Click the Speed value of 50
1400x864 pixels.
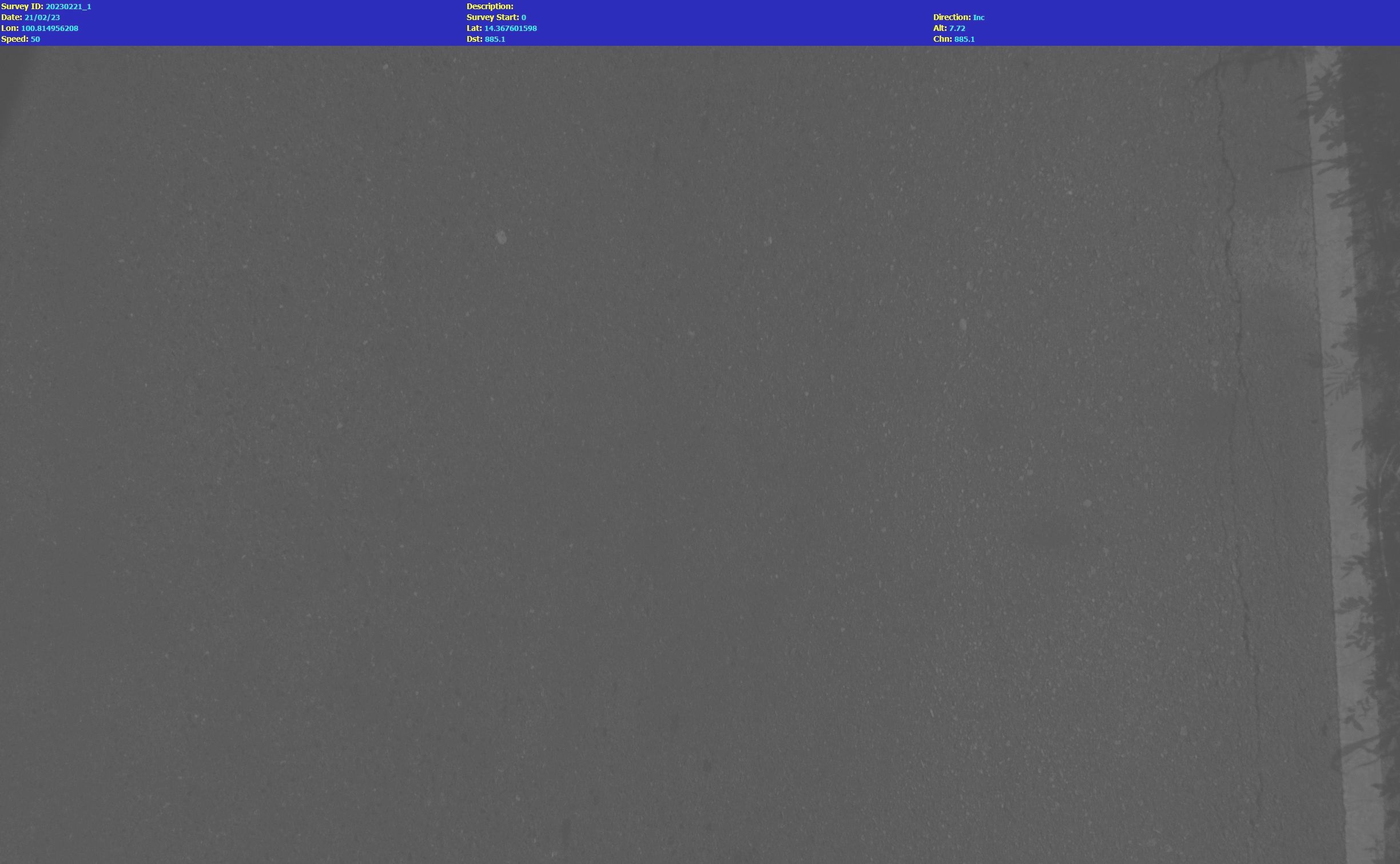click(37, 39)
